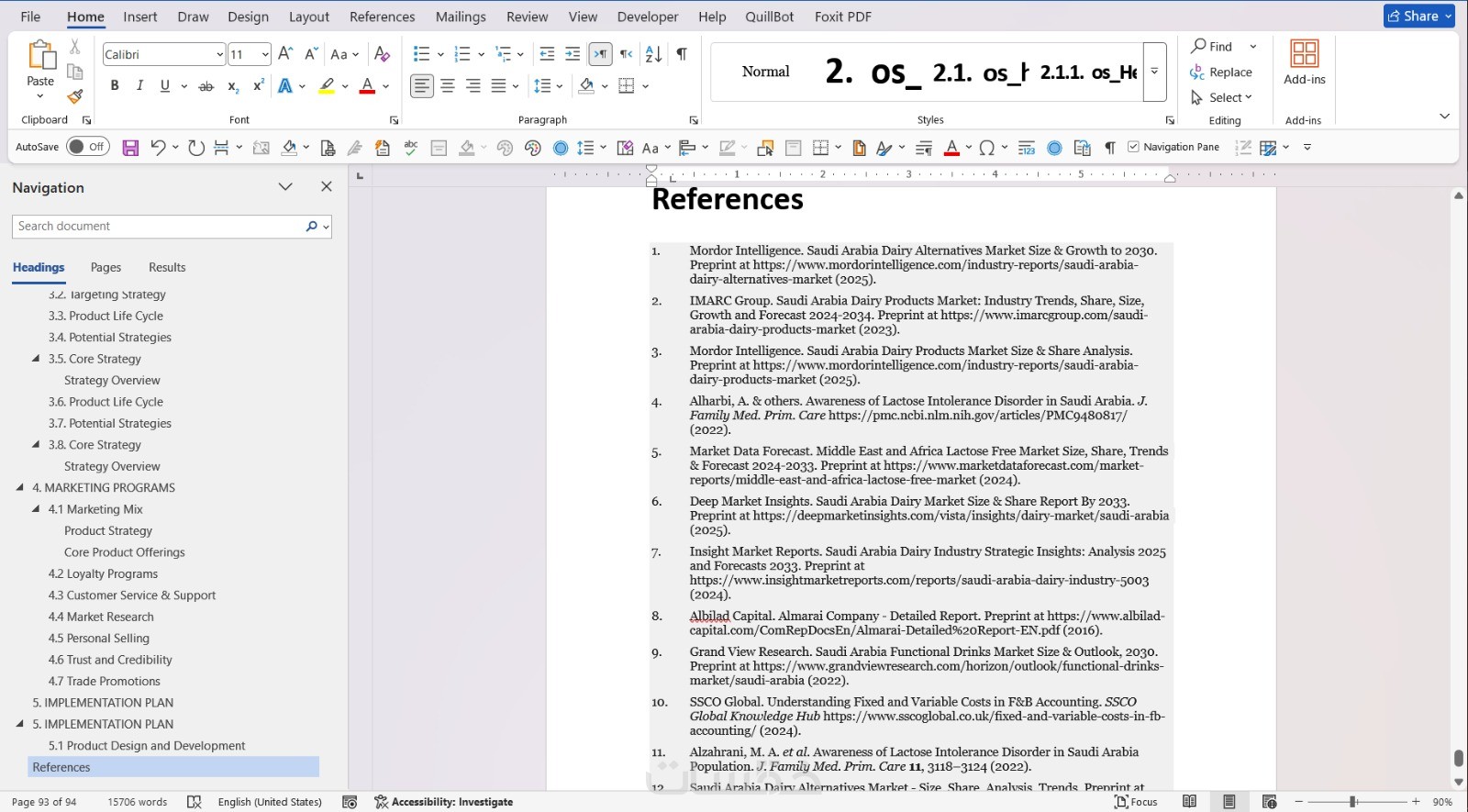Click the Decrease Indent icon
This screenshot has height=812, width=1468.
click(547, 54)
